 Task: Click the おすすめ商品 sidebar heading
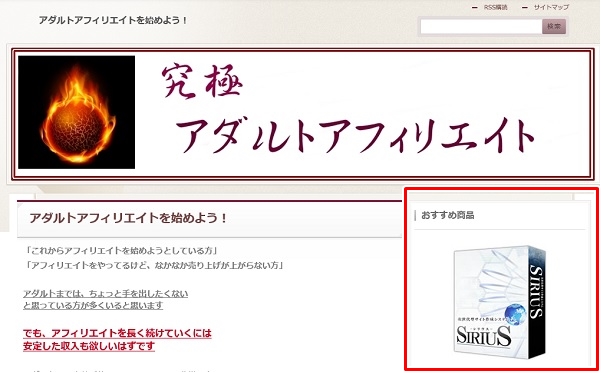coord(448,215)
